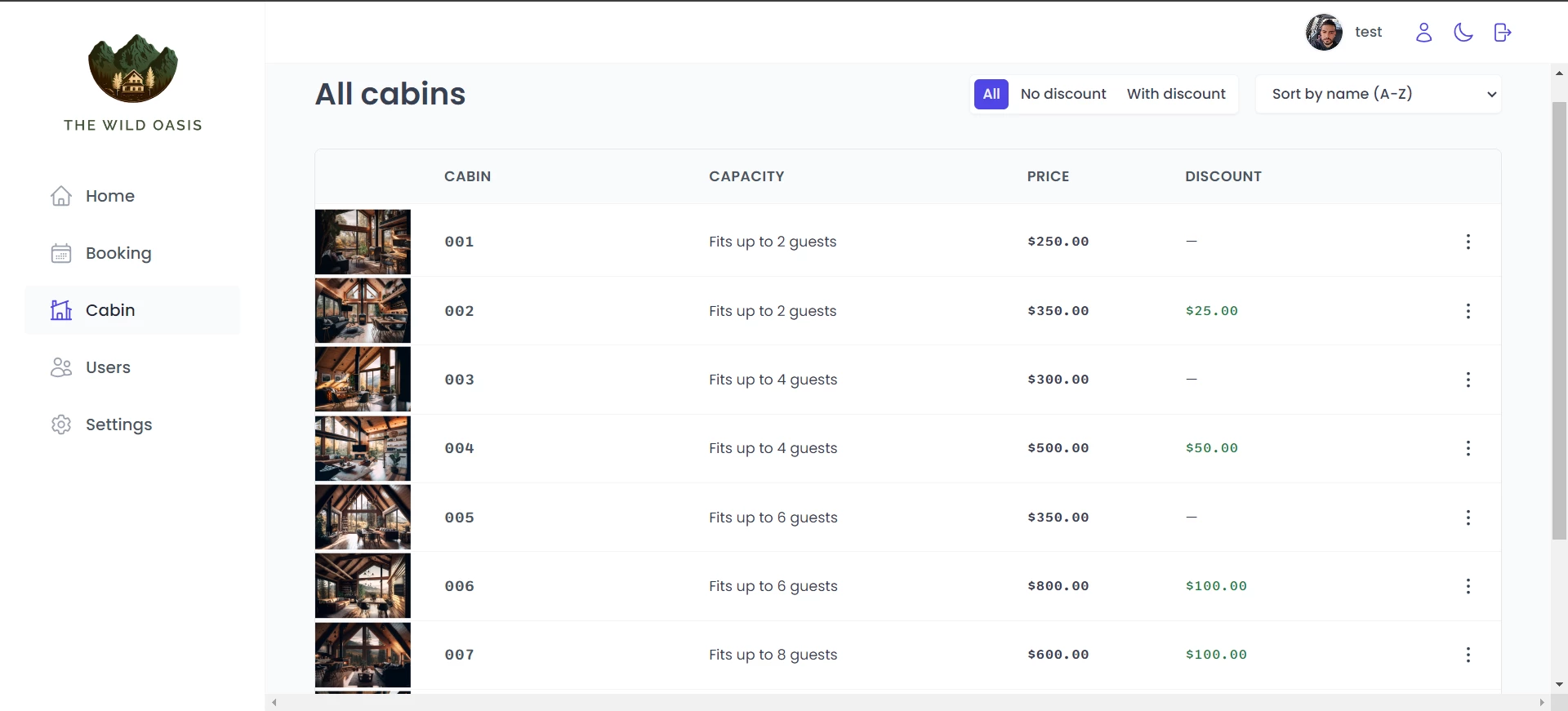Open Settings via the gear icon
Screen dimensions: 1568x711
[x=61, y=424]
